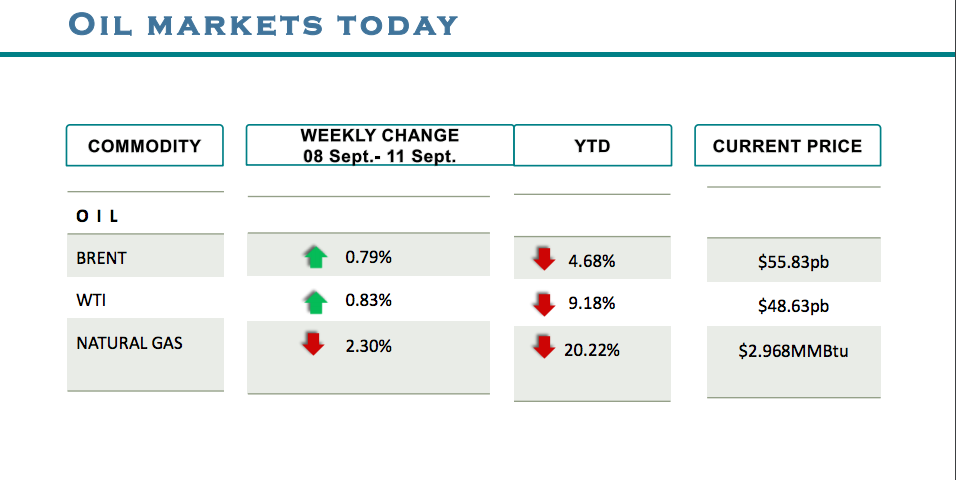Click the OIL section heading

pyautogui.click(x=98, y=216)
